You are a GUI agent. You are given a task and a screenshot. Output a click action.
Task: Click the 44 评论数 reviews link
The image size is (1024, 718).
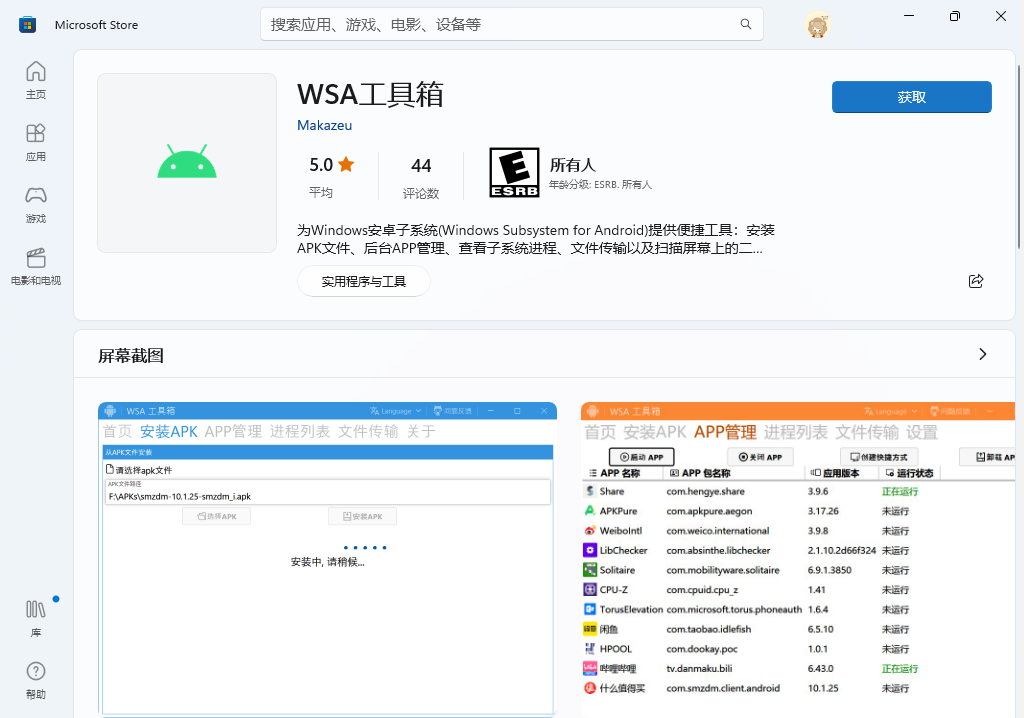coord(421,172)
